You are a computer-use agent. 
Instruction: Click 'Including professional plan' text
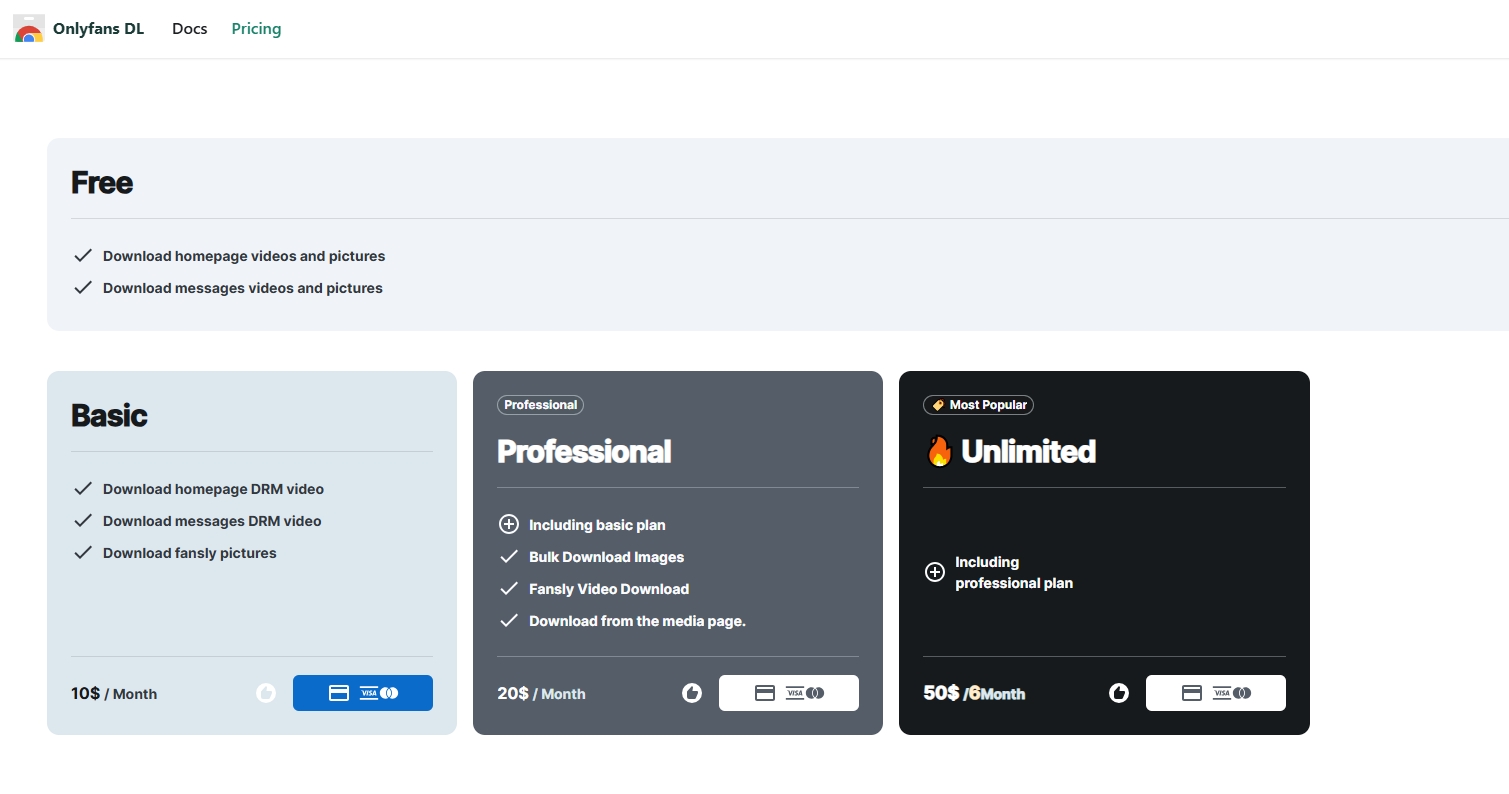(1014, 573)
